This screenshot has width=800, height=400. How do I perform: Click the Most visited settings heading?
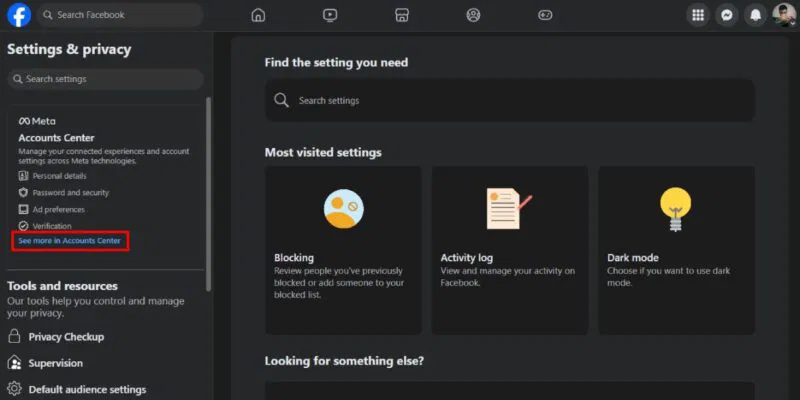(323, 153)
